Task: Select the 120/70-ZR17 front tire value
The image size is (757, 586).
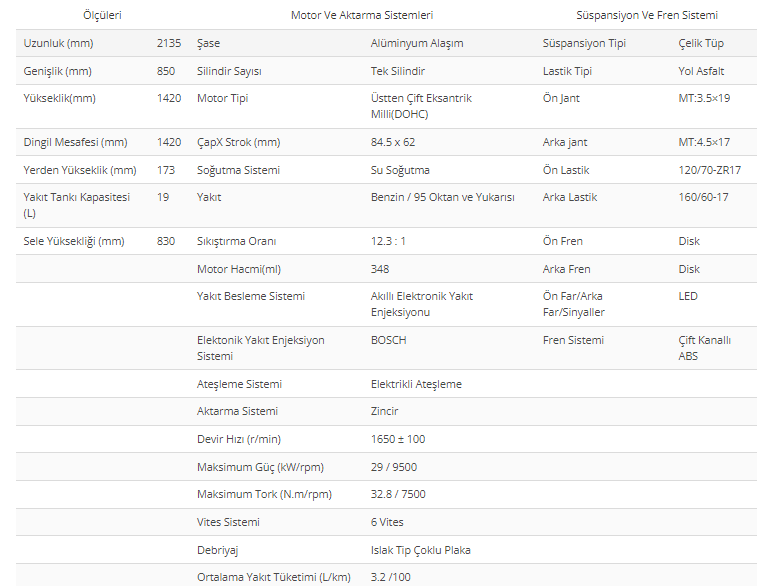Action: [709, 170]
